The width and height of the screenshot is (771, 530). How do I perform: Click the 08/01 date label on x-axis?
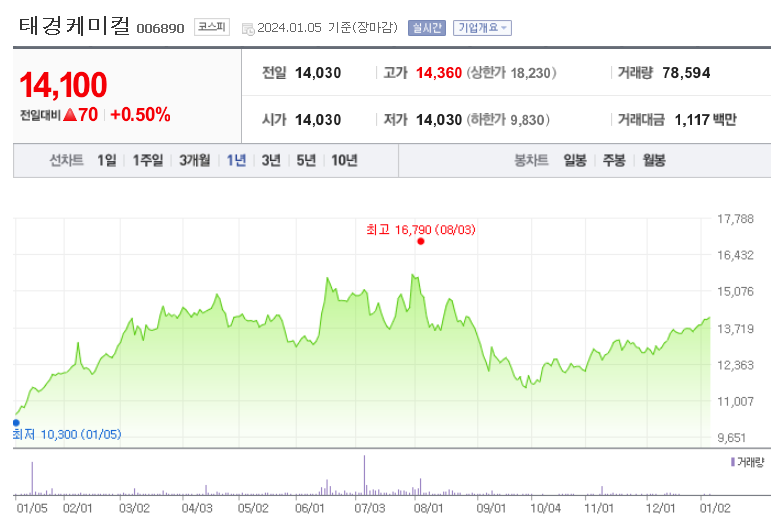tap(428, 508)
